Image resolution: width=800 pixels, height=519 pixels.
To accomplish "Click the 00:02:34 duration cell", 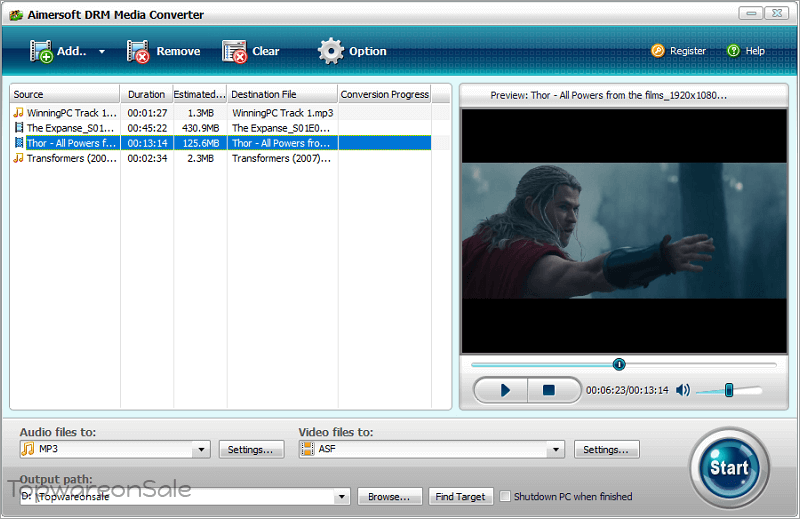I will [147, 159].
